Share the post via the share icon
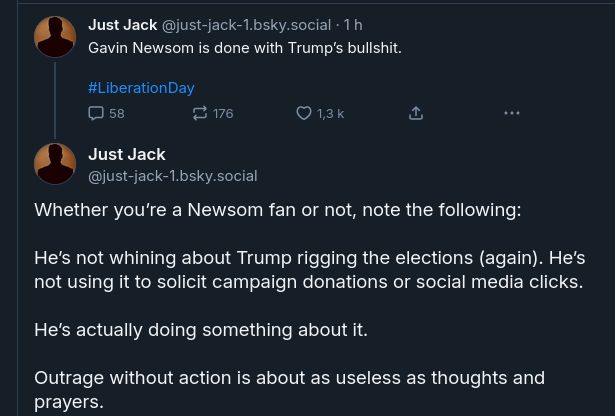 click(416, 113)
